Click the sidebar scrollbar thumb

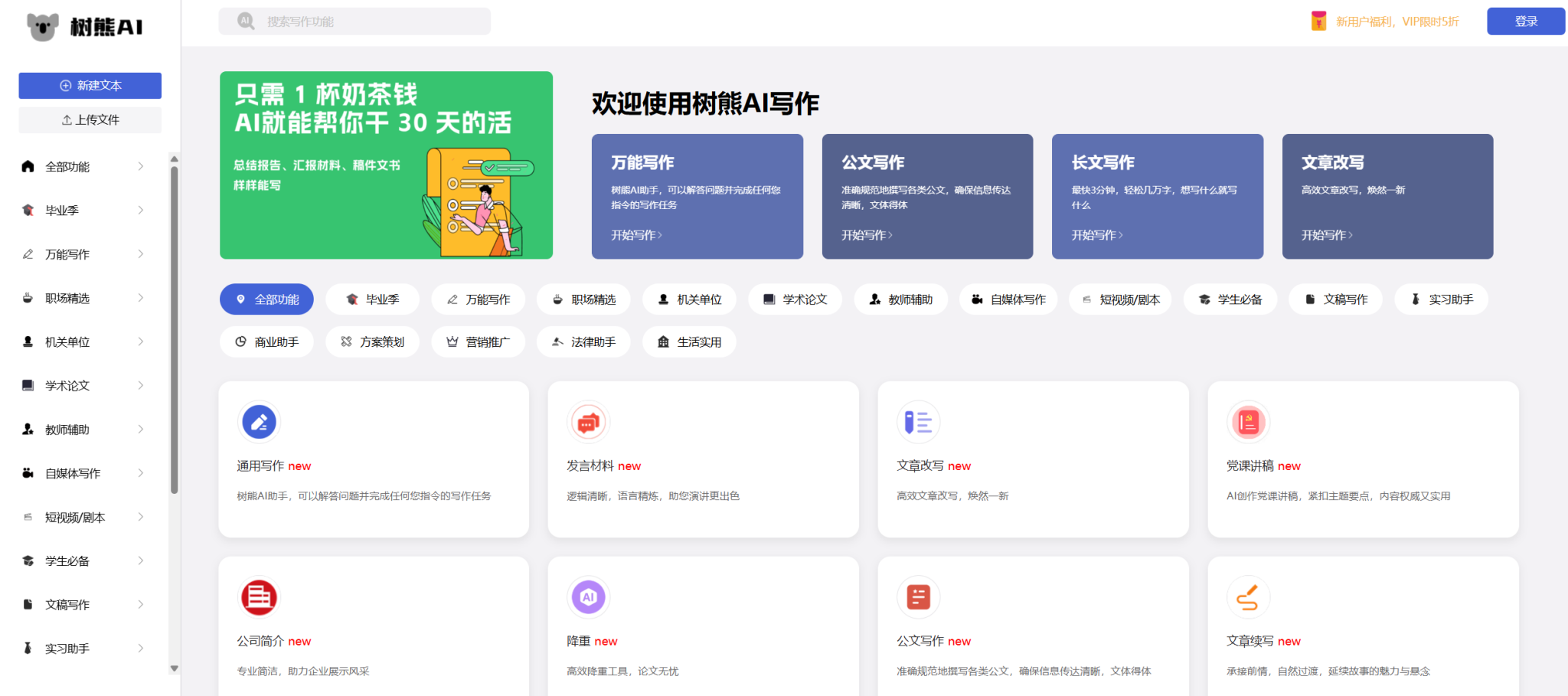click(x=175, y=330)
